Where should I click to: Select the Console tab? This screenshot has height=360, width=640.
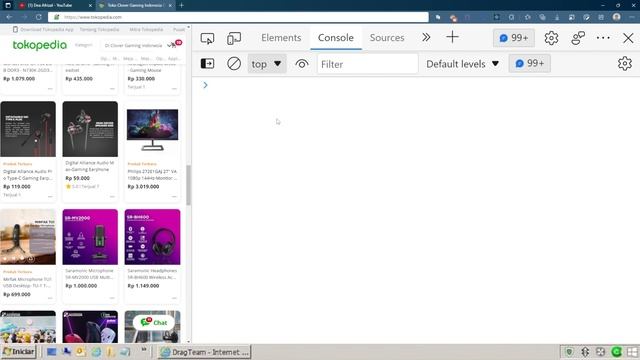tap(336, 38)
